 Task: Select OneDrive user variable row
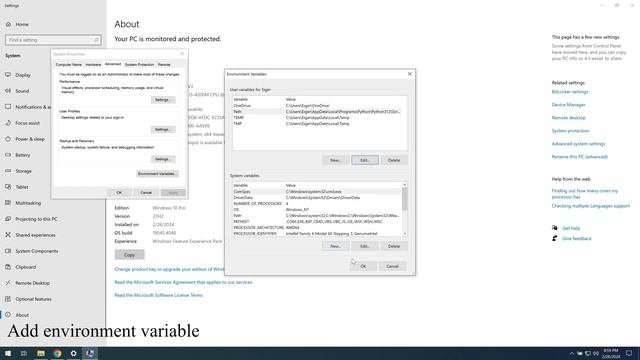click(320, 106)
